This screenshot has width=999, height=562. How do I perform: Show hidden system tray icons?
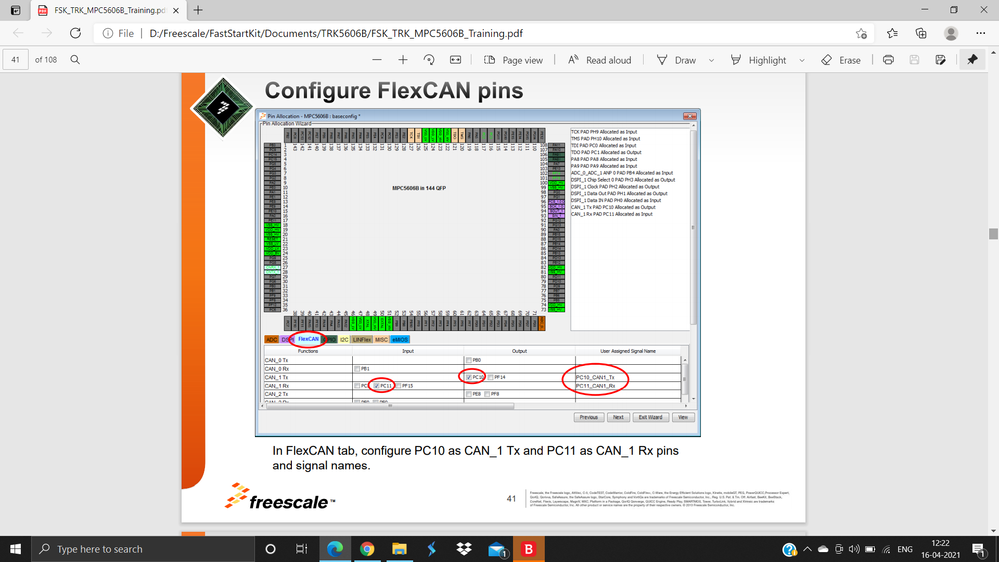click(807, 549)
